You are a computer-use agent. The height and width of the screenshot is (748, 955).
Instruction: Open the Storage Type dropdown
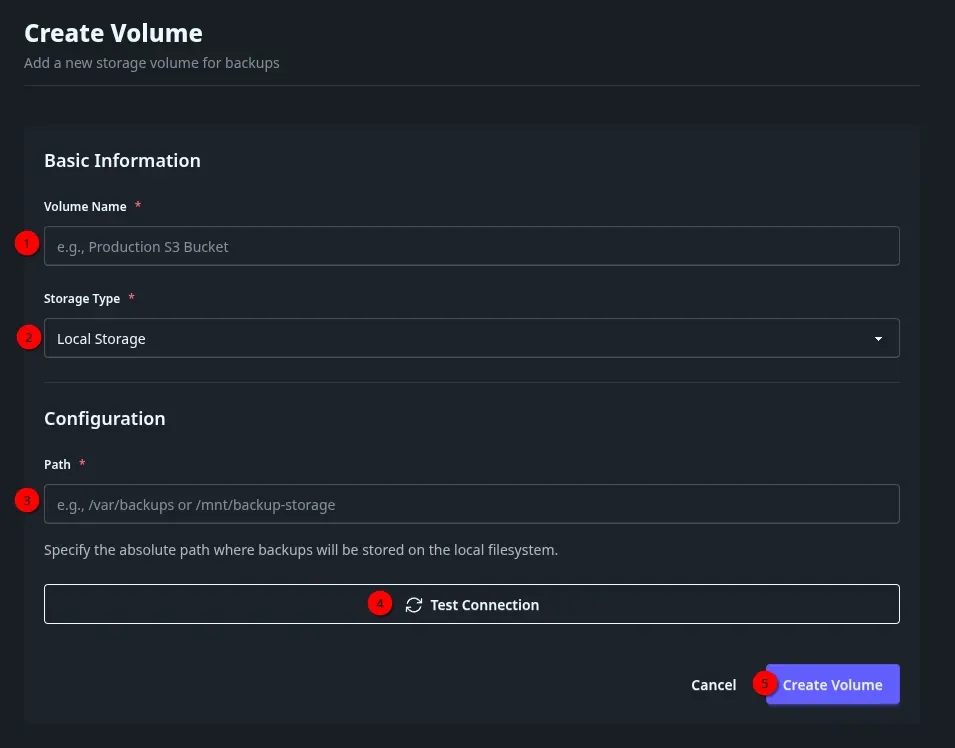click(x=470, y=338)
